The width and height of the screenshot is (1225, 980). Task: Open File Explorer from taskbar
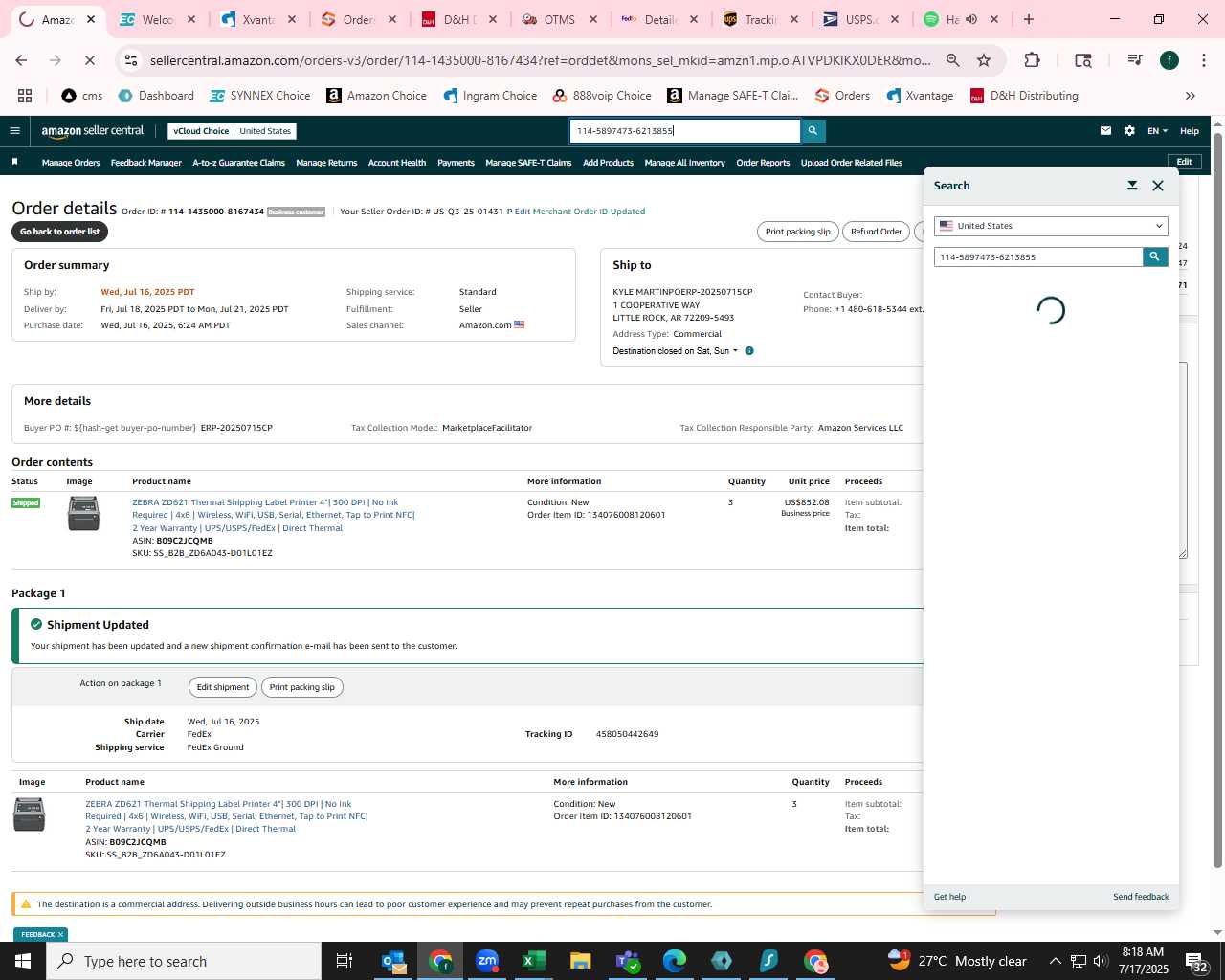pos(581,961)
